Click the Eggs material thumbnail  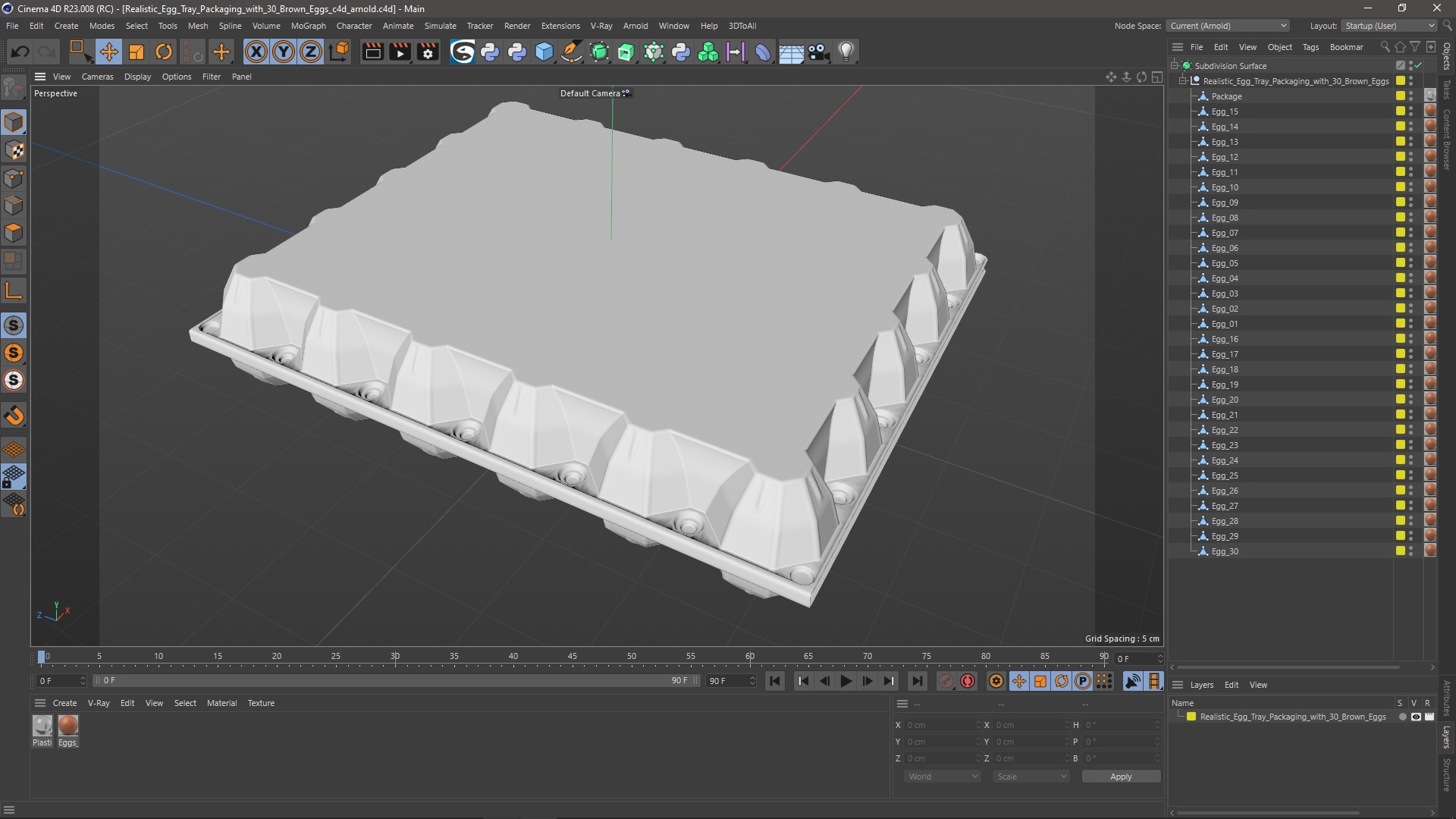pos(68,726)
